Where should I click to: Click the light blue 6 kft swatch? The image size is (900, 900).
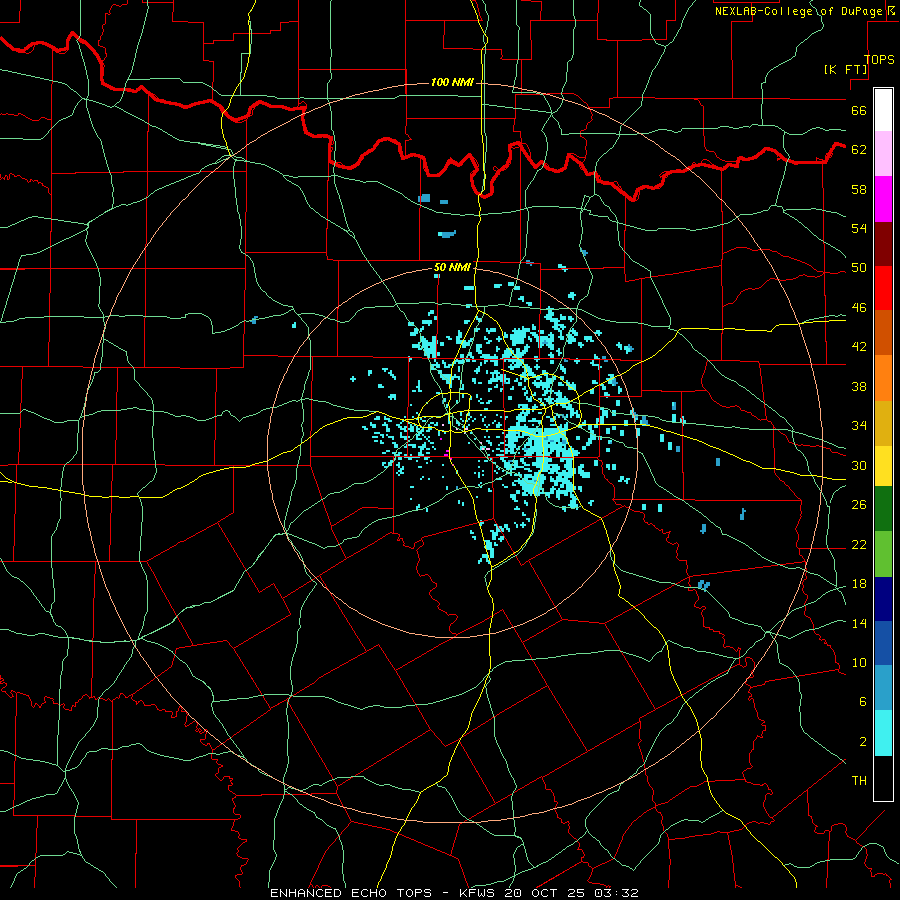coord(883,688)
